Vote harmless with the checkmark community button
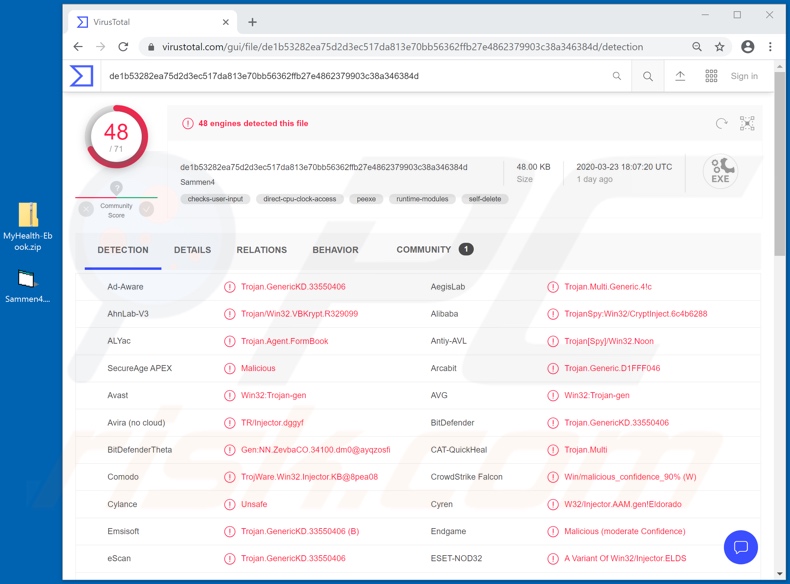790x584 pixels. pyautogui.click(x=147, y=209)
